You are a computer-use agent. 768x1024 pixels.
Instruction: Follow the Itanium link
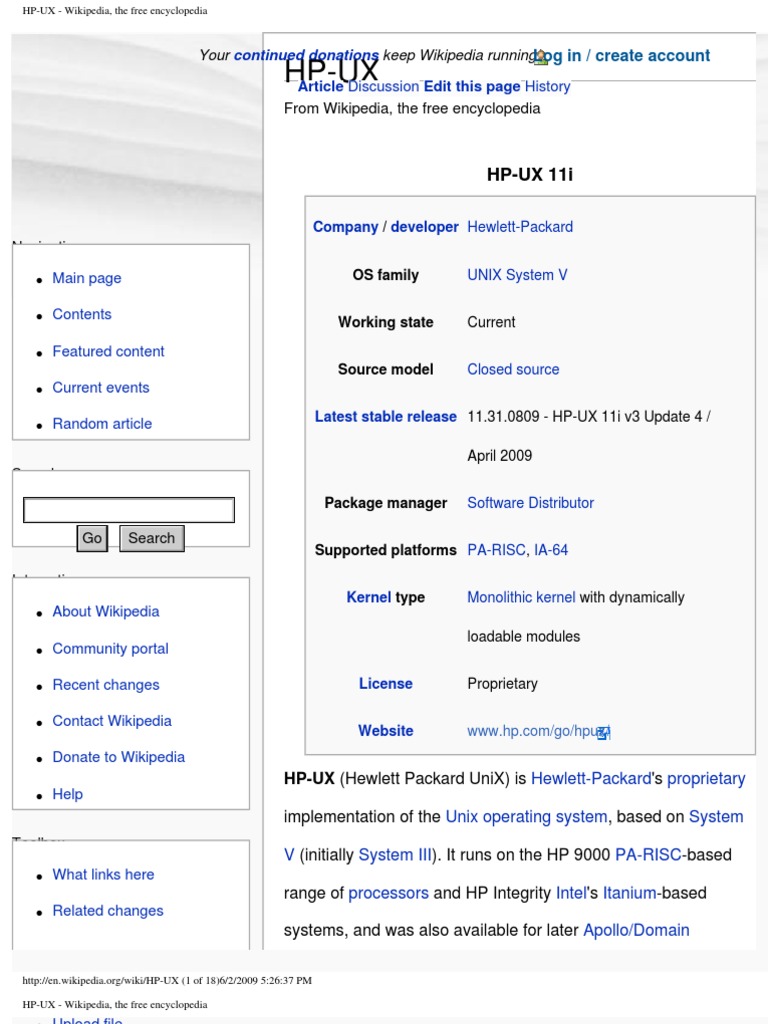[x=630, y=893]
